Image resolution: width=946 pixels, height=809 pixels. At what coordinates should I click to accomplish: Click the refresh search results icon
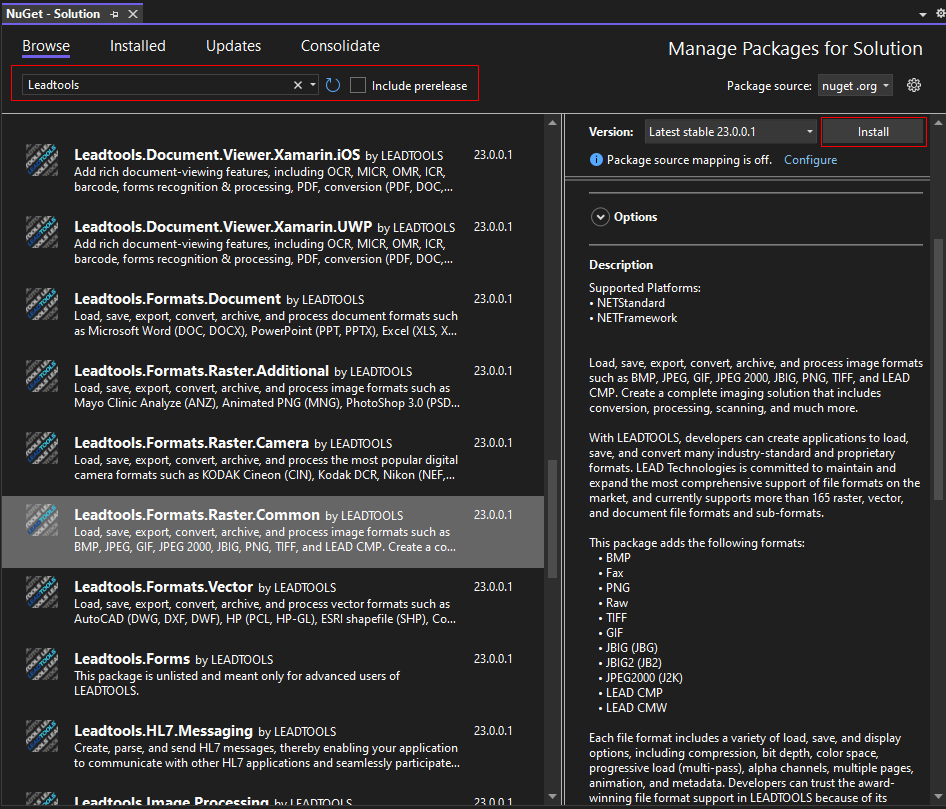pos(333,85)
